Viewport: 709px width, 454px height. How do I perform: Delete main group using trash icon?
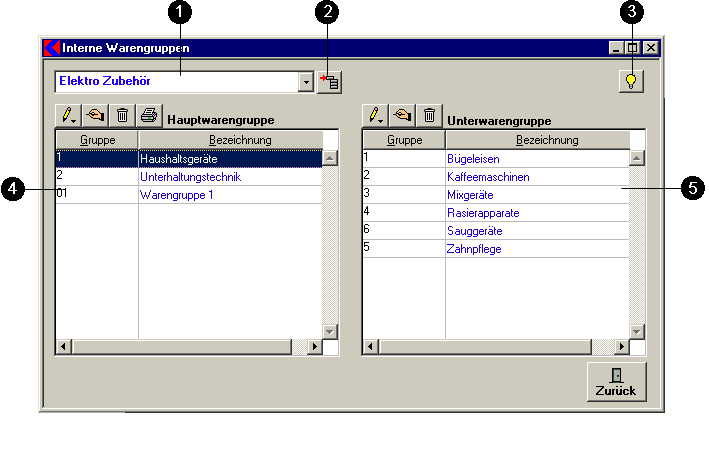122,116
